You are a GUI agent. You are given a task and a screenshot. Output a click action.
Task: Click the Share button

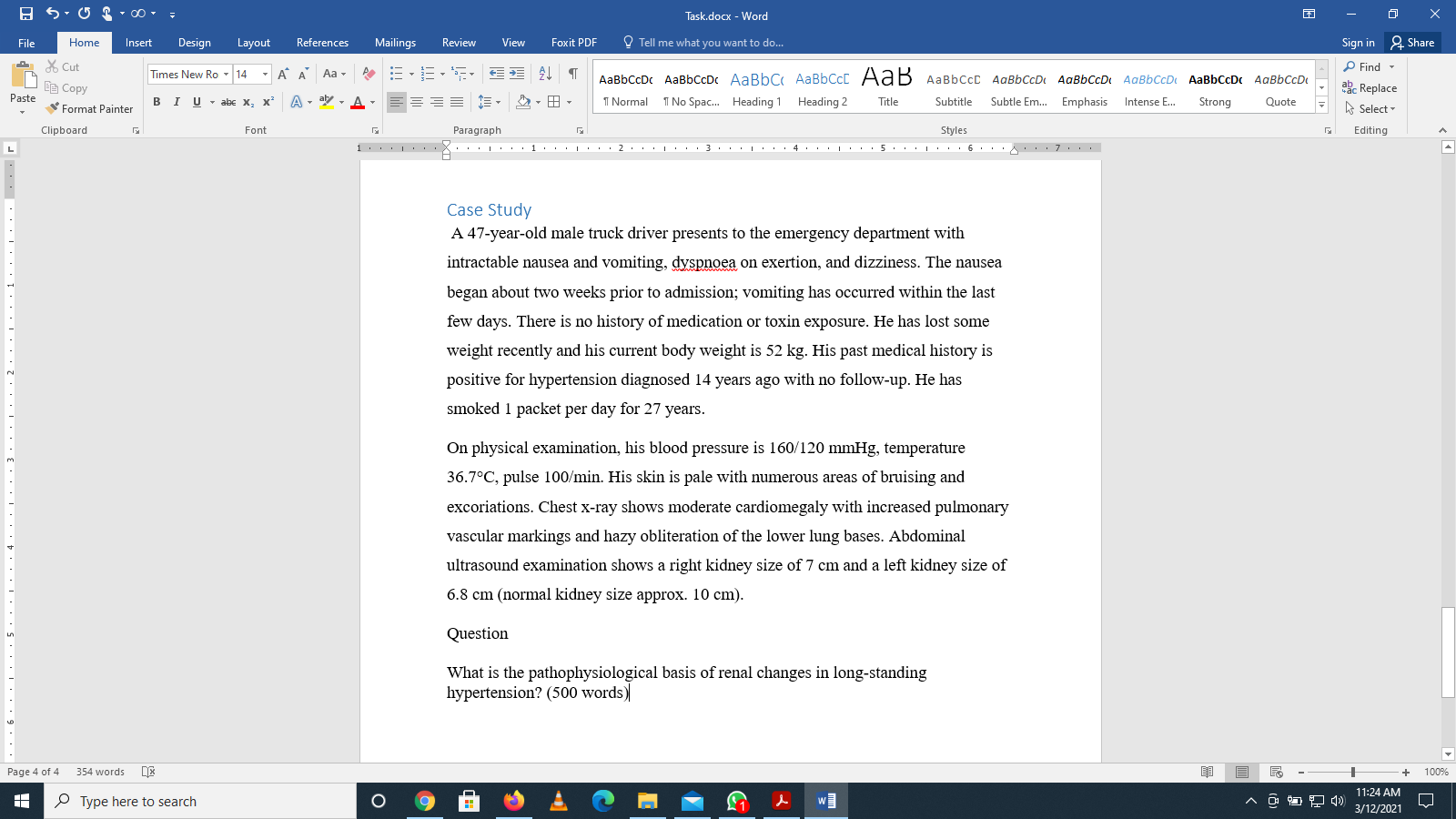pyautogui.click(x=1412, y=42)
